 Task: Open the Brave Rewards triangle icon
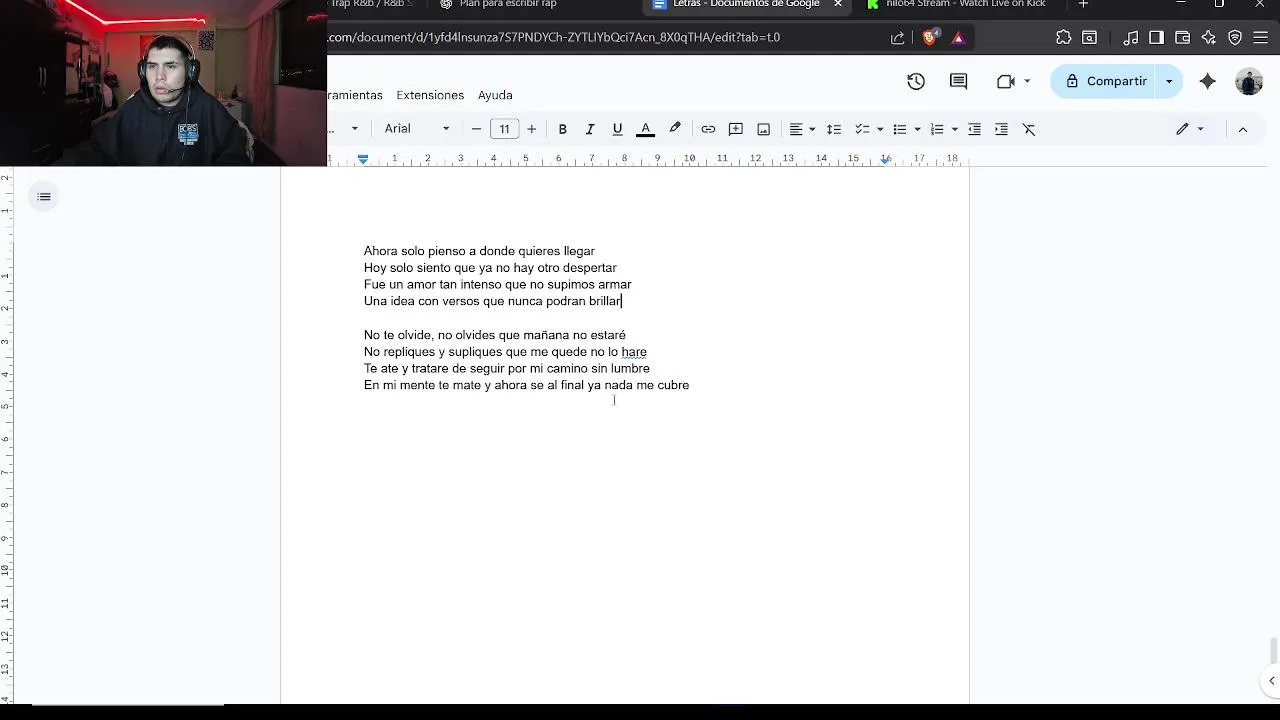point(958,37)
